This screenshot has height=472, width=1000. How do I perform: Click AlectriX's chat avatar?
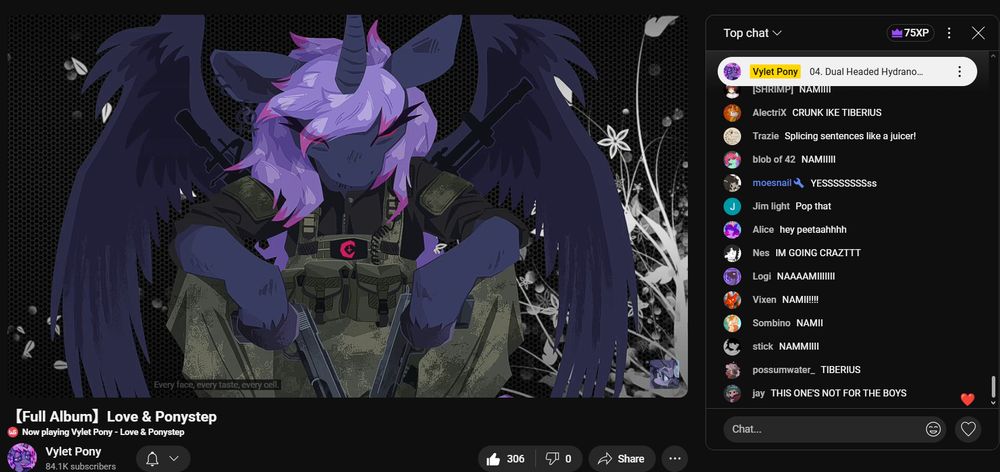[x=732, y=113]
